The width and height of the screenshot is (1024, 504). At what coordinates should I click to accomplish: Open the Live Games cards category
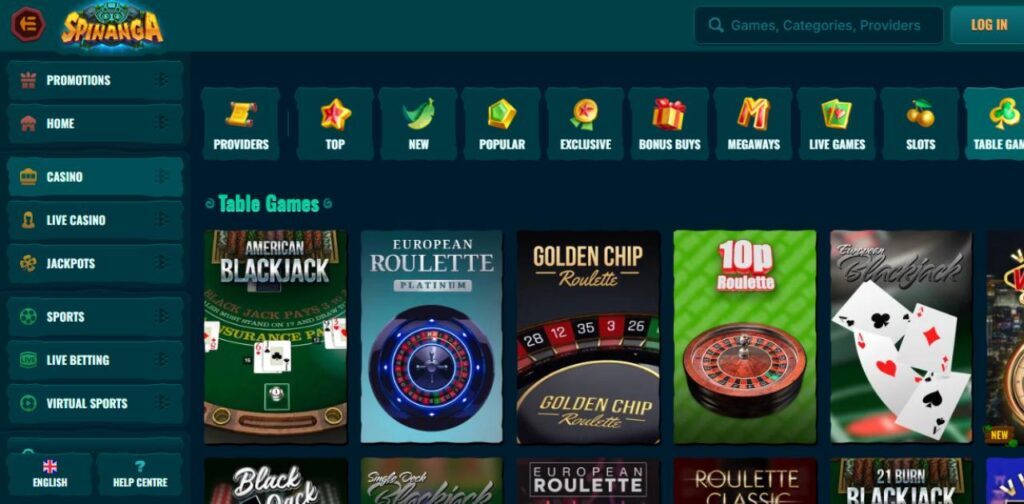tap(837, 124)
